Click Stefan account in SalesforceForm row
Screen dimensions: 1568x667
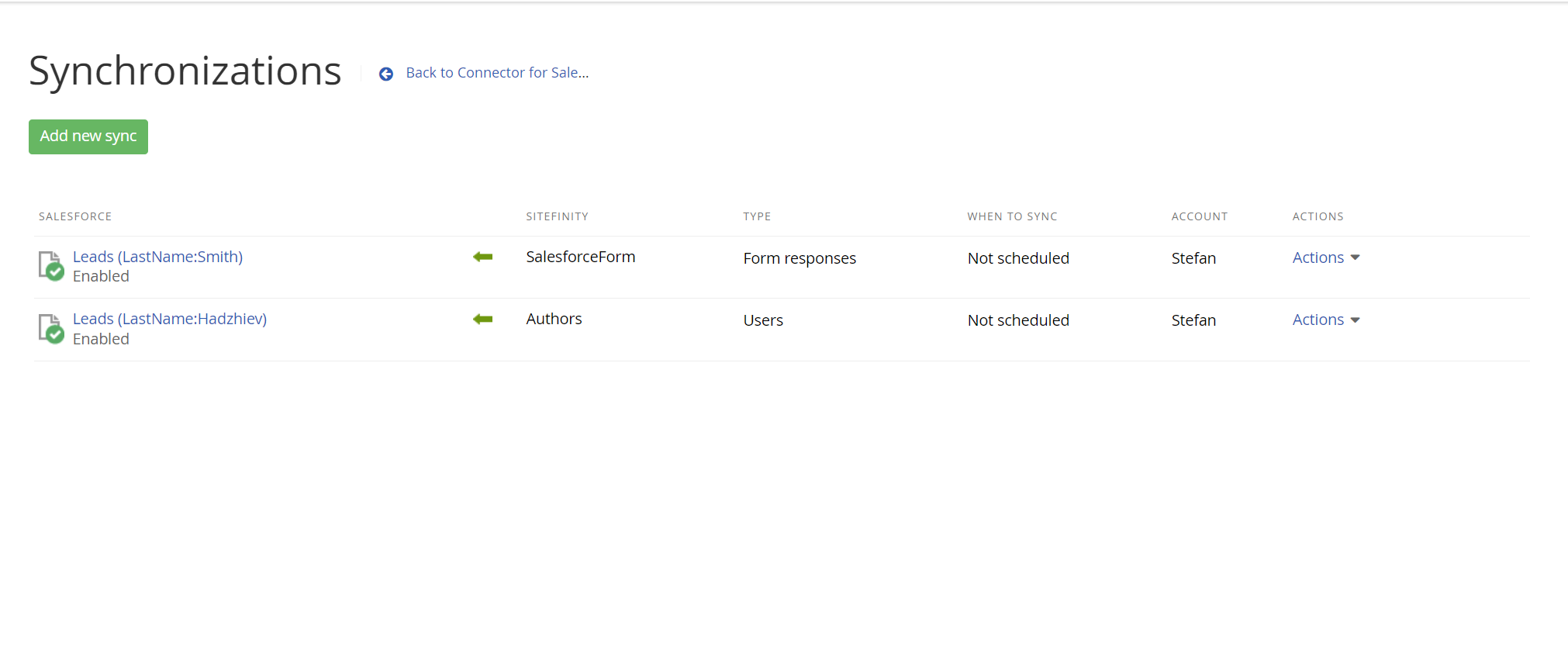[x=1193, y=258]
